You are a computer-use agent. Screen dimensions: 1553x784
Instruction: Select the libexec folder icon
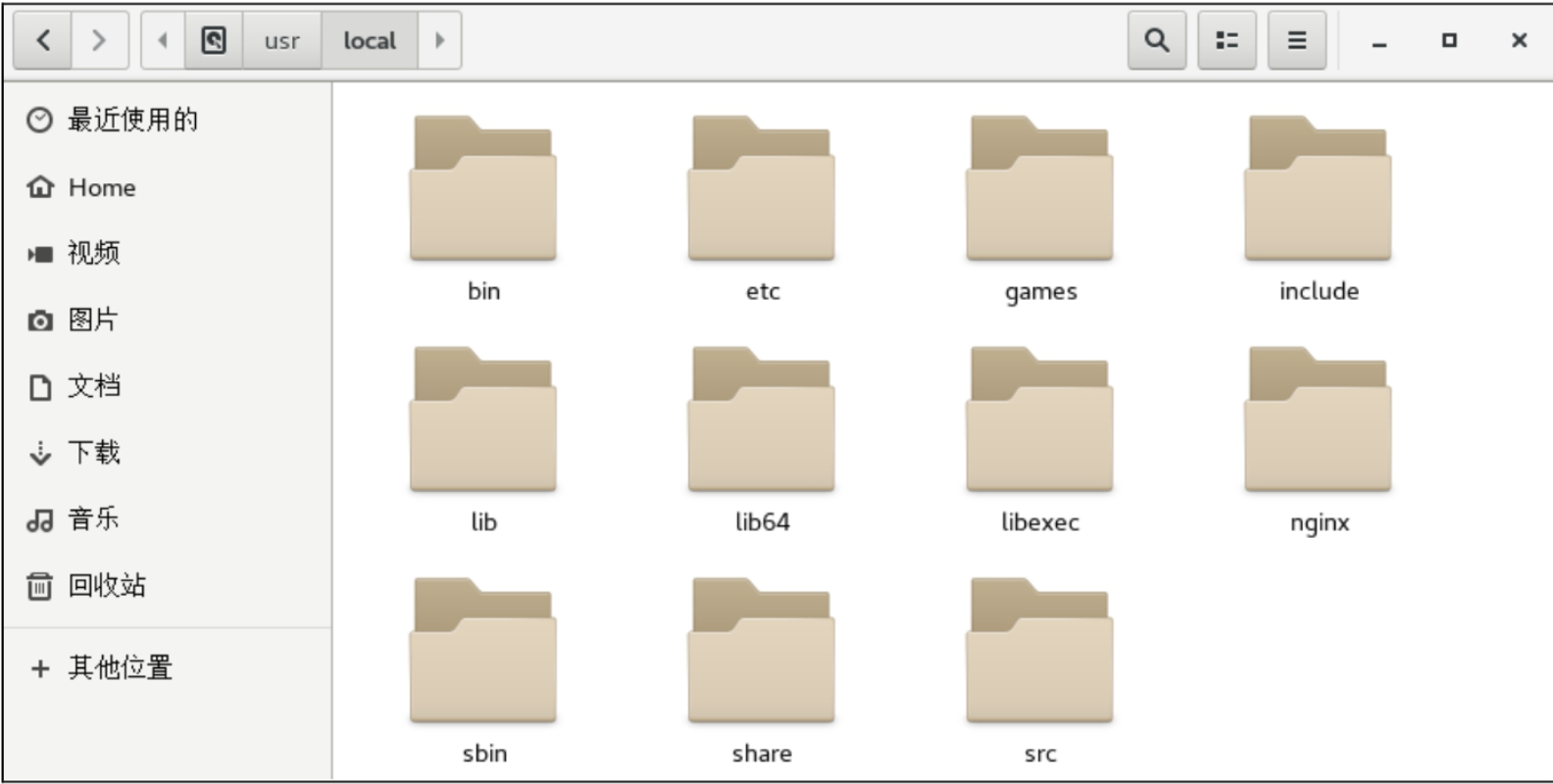pyautogui.click(x=1040, y=419)
